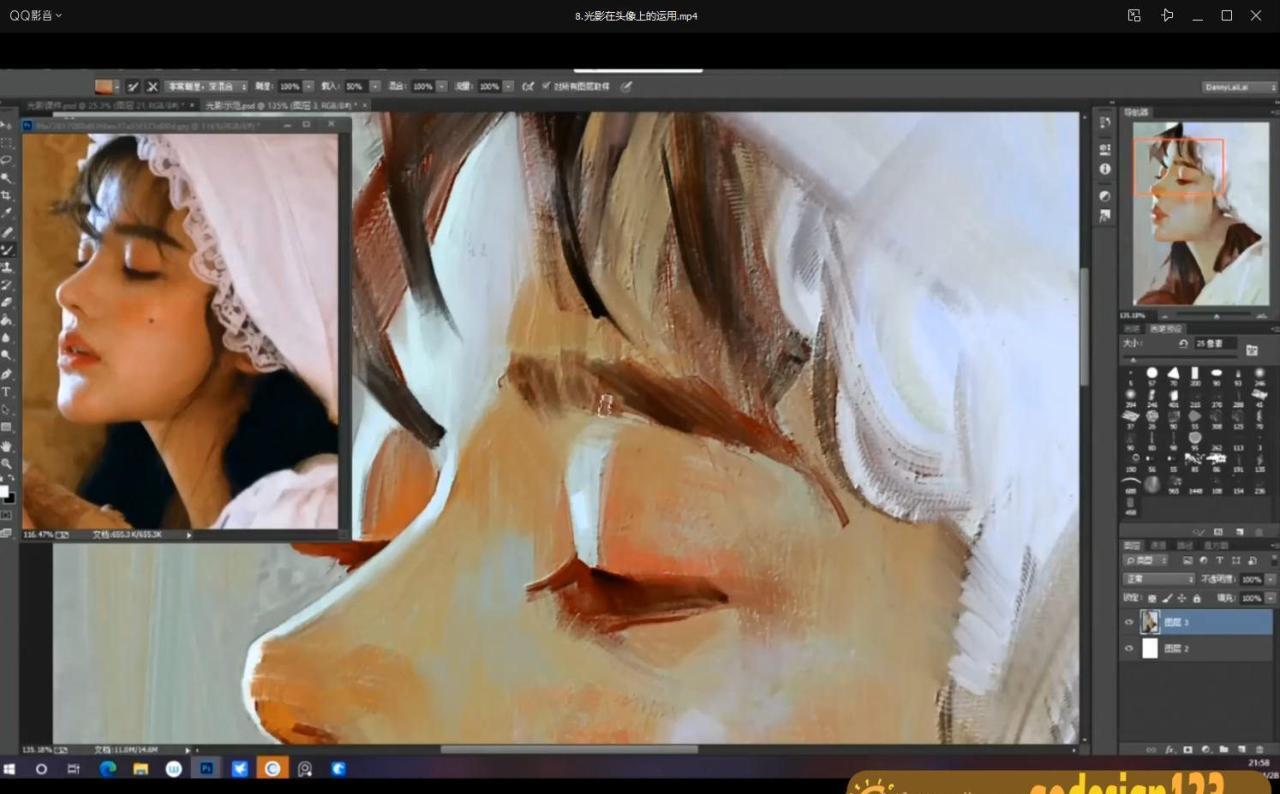Toggle the sample all layers checkbox
Screen dimensions: 1280x794
(x=546, y=87)
